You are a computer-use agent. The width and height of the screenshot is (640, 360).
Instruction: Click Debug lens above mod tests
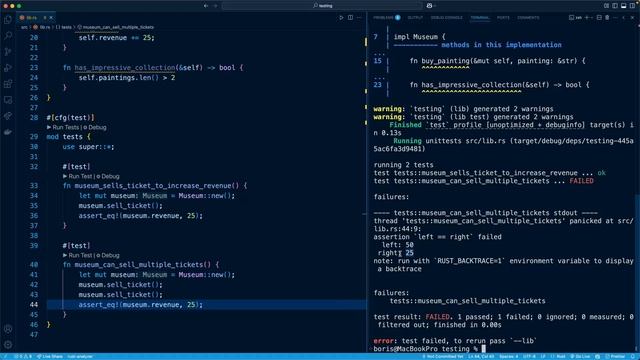[95, 127]
